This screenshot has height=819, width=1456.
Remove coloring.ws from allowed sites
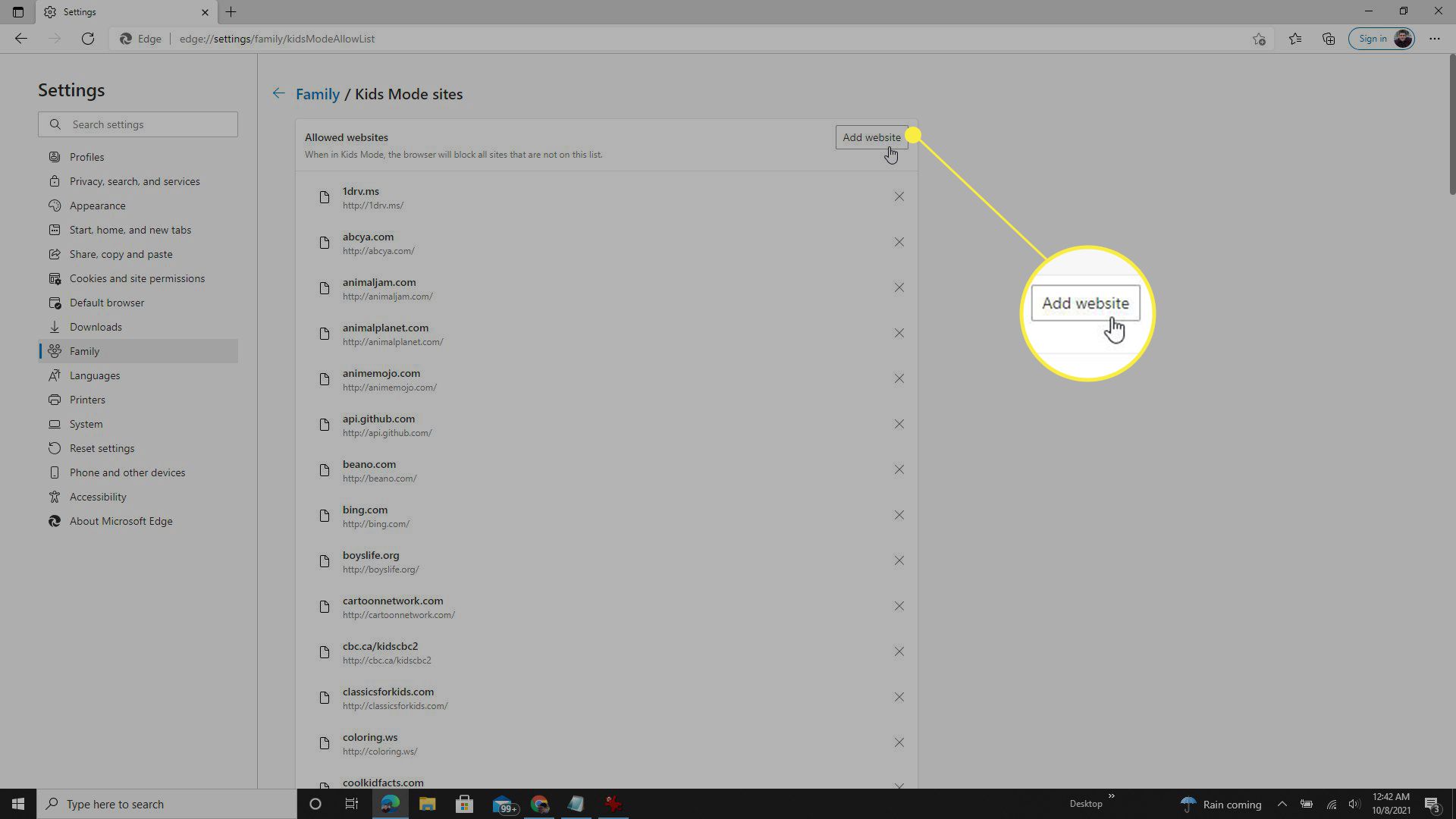click(x=899, y=742)
